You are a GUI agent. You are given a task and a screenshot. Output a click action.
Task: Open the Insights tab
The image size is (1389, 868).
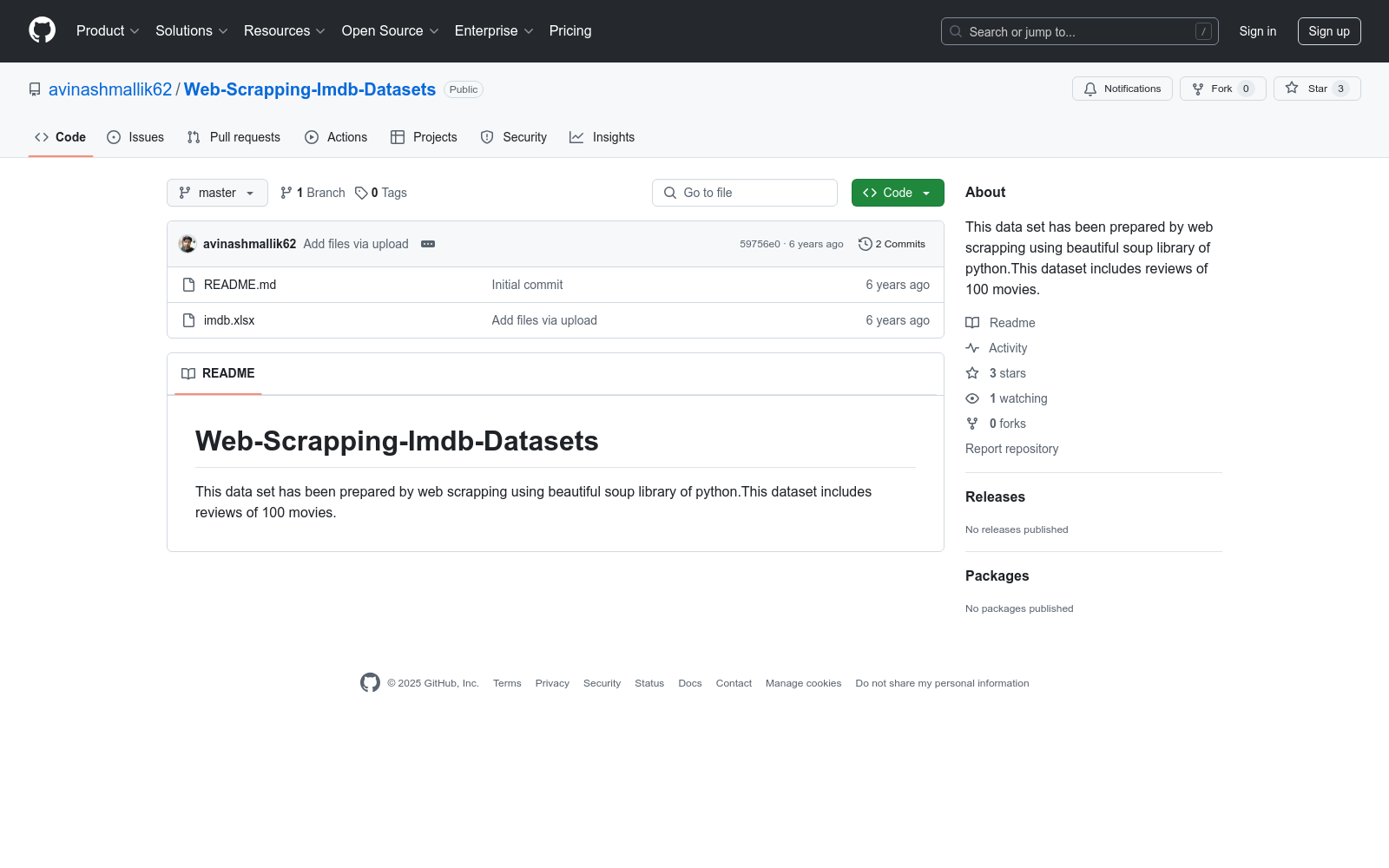602,137
